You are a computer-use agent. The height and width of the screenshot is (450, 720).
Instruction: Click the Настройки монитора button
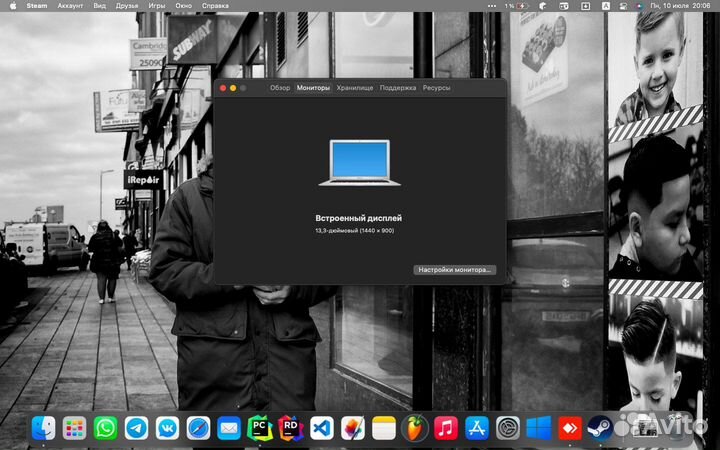pyautogui.click(x=454, y=270)
